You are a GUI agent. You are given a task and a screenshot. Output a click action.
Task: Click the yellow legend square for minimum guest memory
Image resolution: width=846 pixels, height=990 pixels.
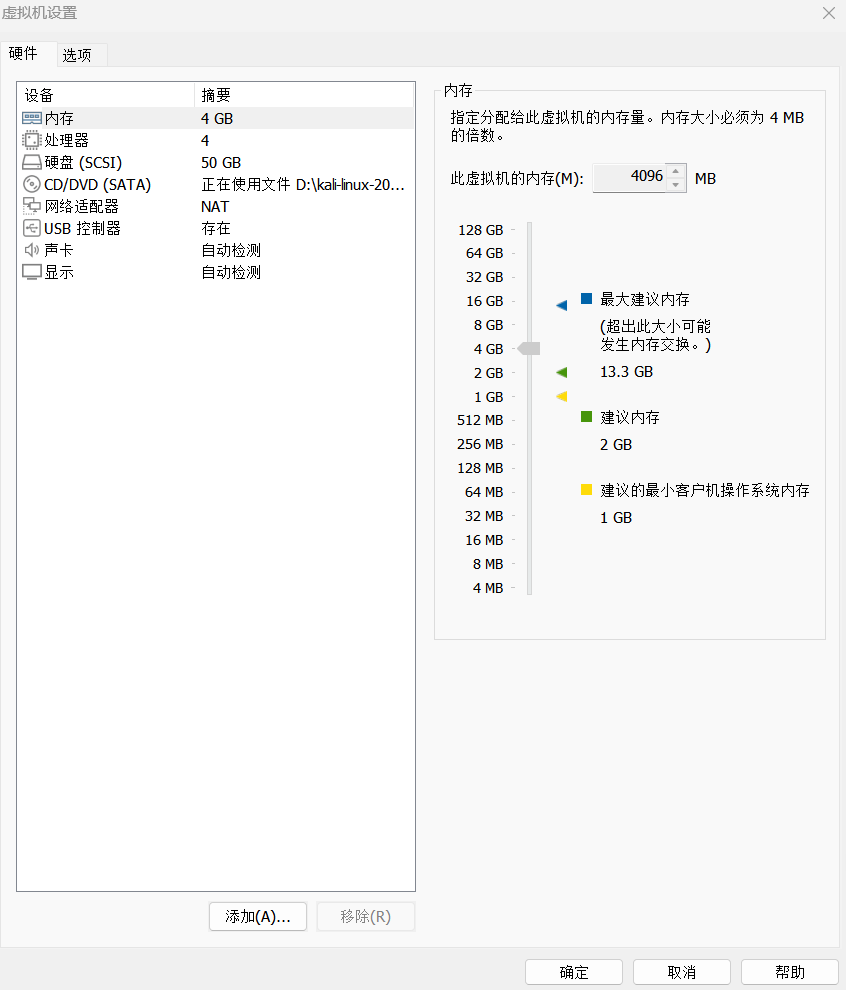tap(587, 489)
